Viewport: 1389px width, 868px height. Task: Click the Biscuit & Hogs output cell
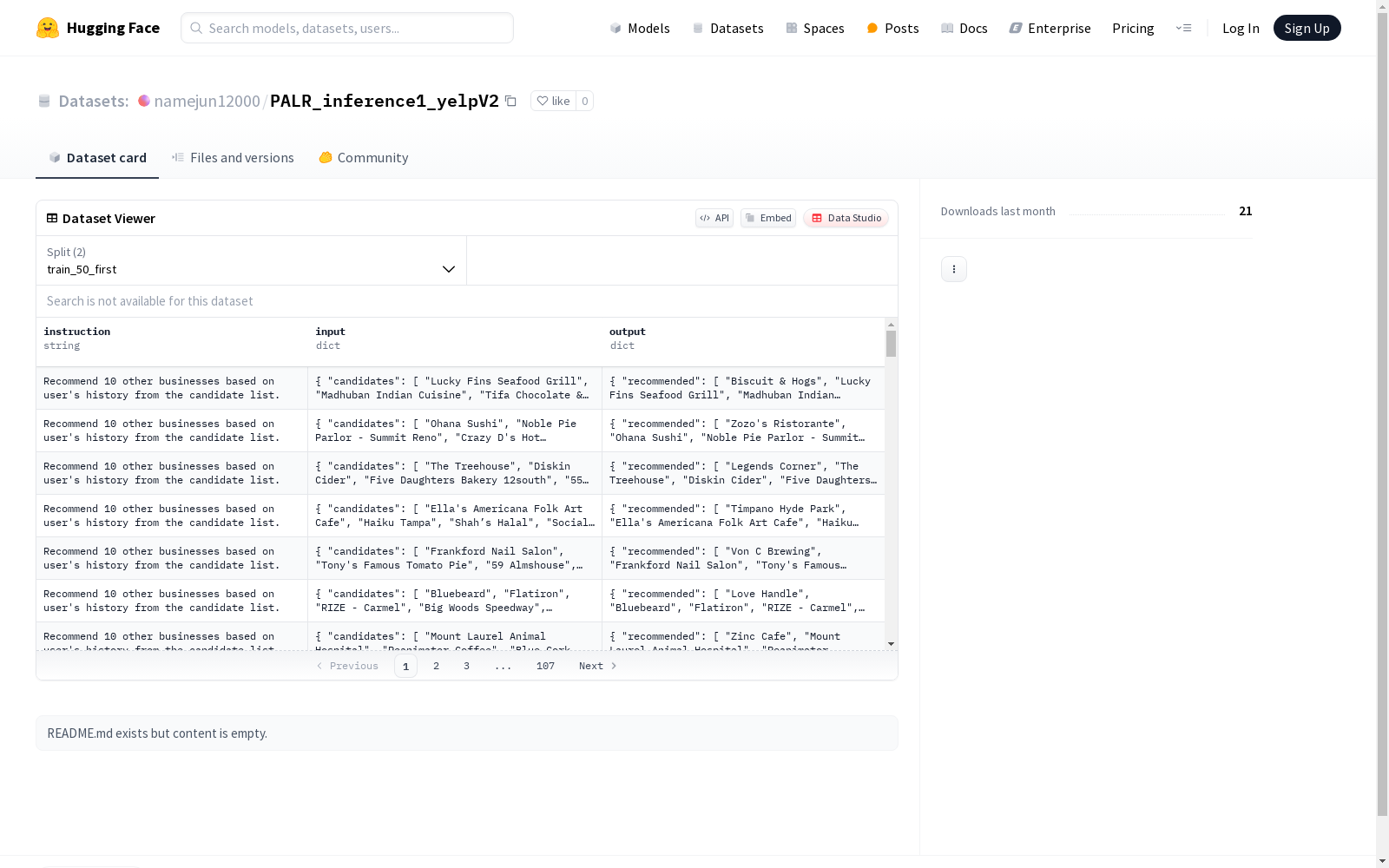pos(743,388)
